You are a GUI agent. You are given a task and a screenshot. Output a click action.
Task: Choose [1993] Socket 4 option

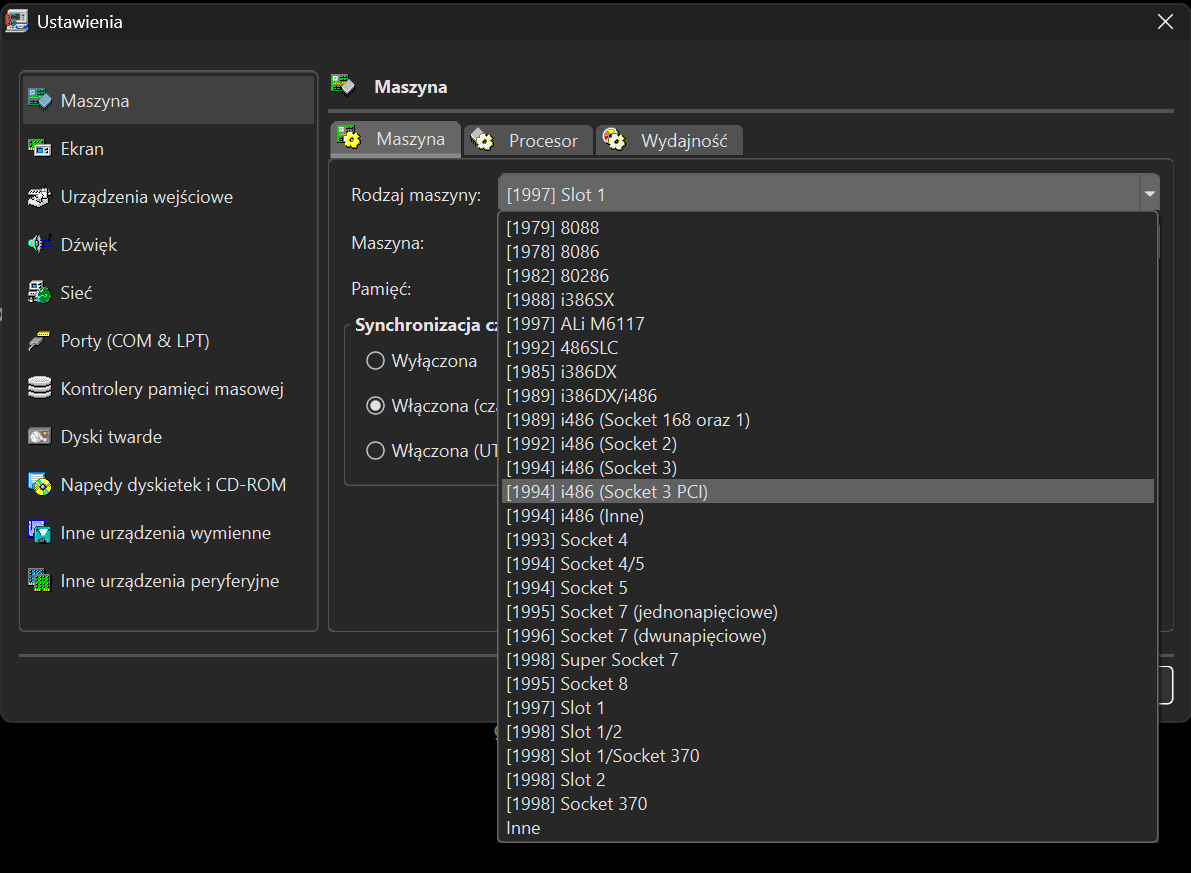pyautogui.click(x=828, y=539)
